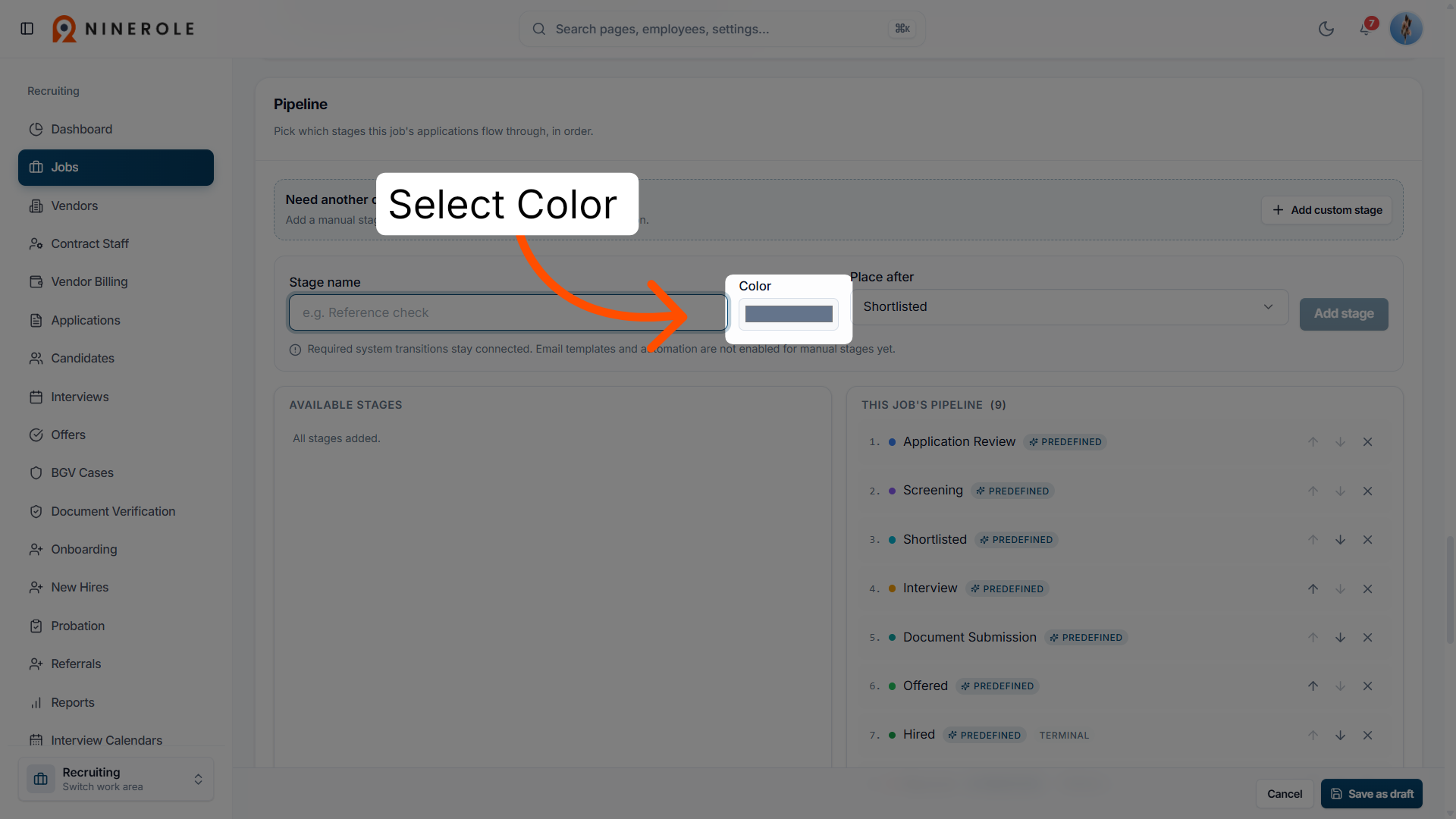Move Offered stage up

click(1313, 686)
